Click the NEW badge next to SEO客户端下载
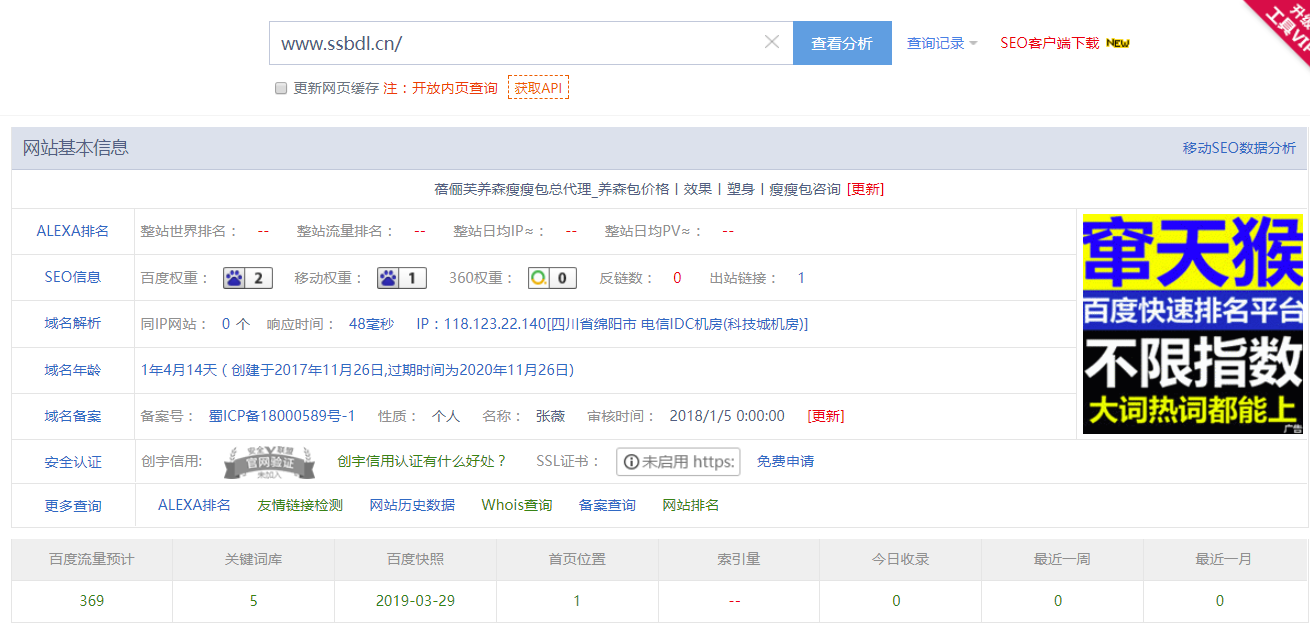Image resolution: width=1310 pixels, height=623 pixels. pos(1120,42)
